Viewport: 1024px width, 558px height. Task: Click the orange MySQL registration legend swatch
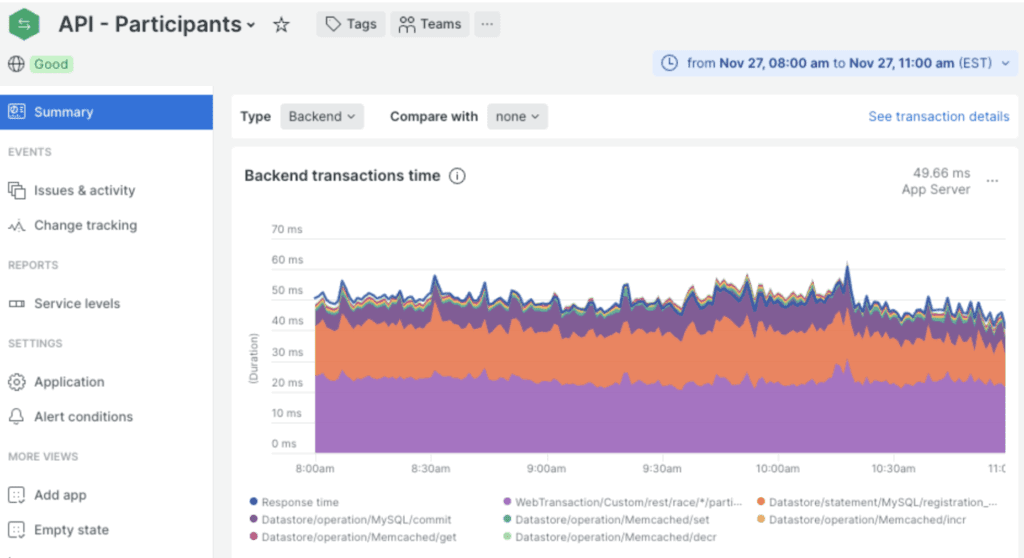tap(761, 502)
